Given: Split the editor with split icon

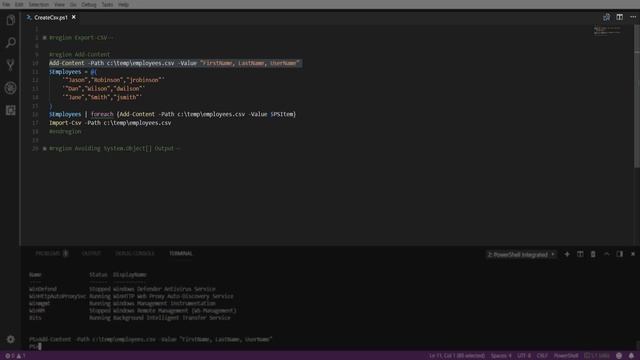Looking at the screenshot, I should coord(620,17).
